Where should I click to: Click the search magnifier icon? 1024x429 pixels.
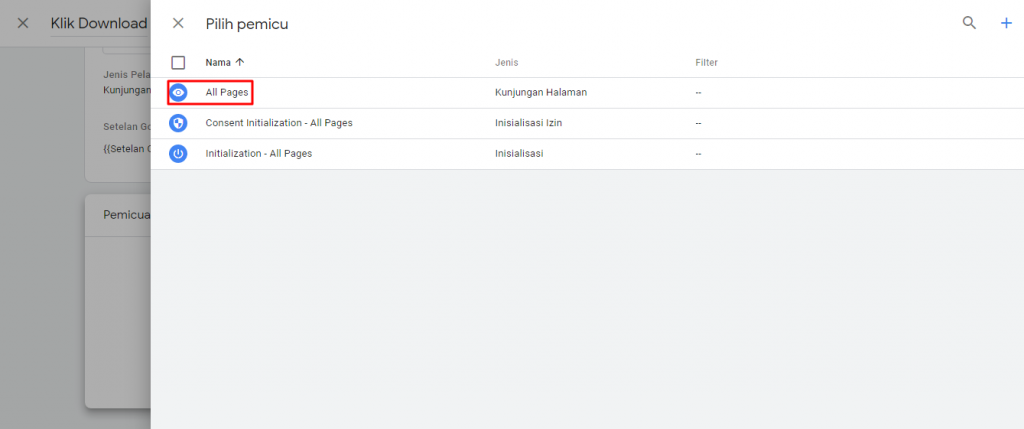[x=968, y=23]
